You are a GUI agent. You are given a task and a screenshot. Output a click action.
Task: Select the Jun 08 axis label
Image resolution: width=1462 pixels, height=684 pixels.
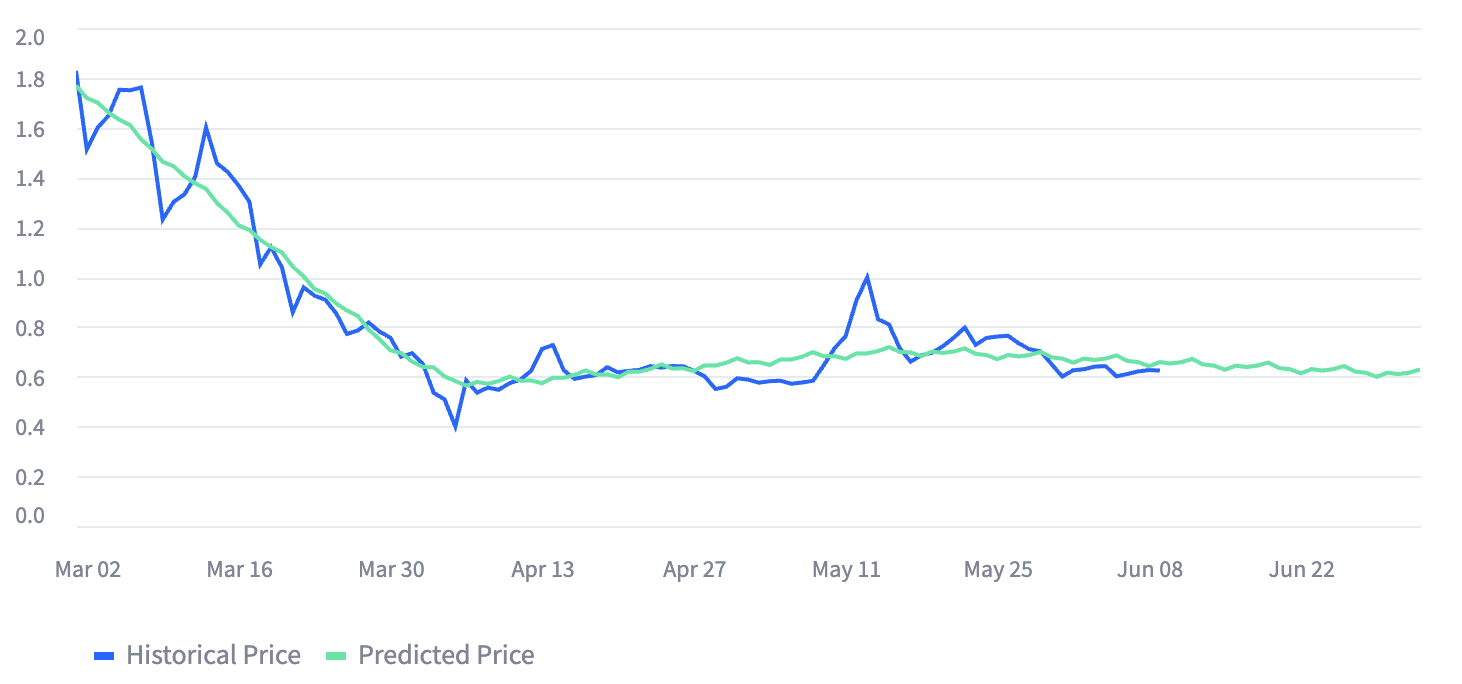[x=1150, y=570]
